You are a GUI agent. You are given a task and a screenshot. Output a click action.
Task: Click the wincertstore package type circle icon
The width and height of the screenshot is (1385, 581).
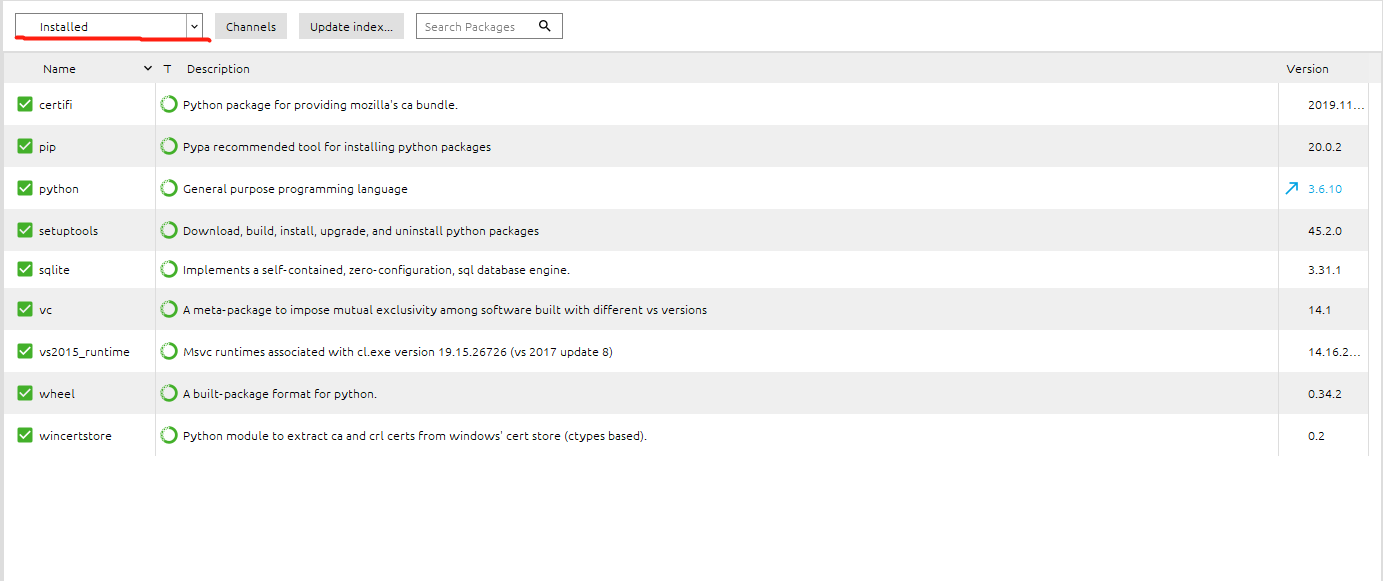tap(169, 435)
